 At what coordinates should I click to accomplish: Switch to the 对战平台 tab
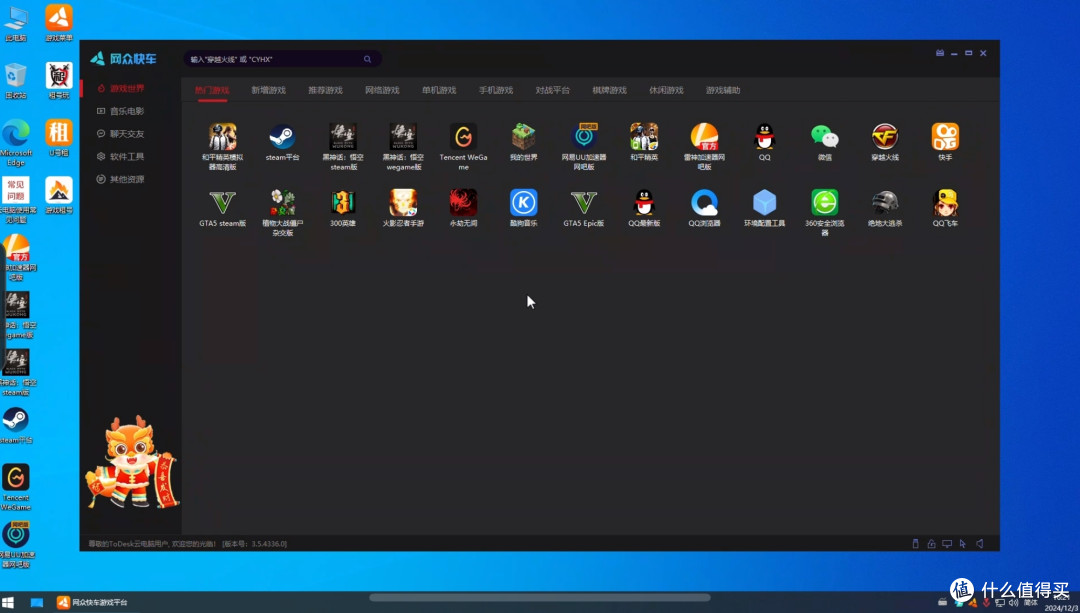tap(552, 90)
